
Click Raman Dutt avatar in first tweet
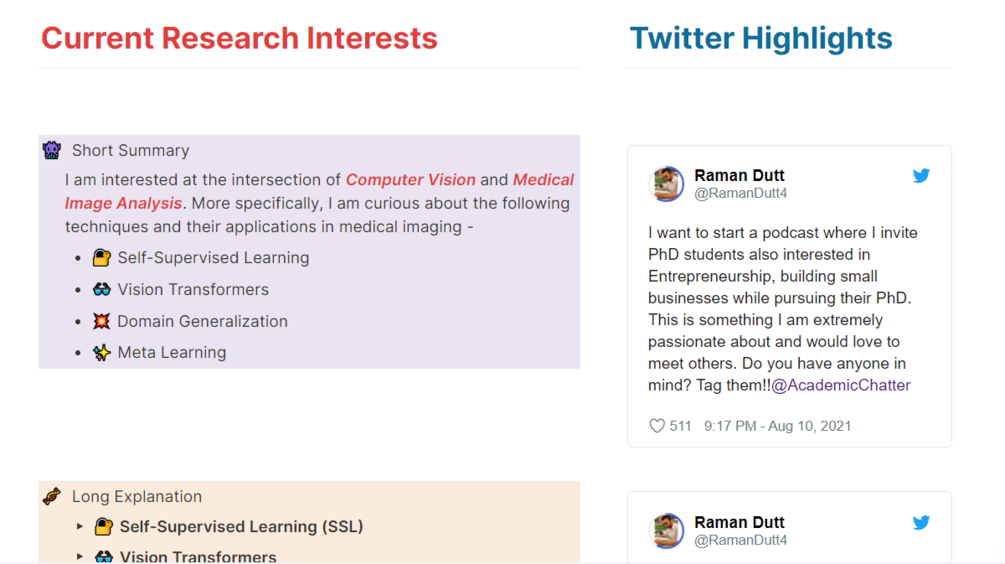coord(667,184)
